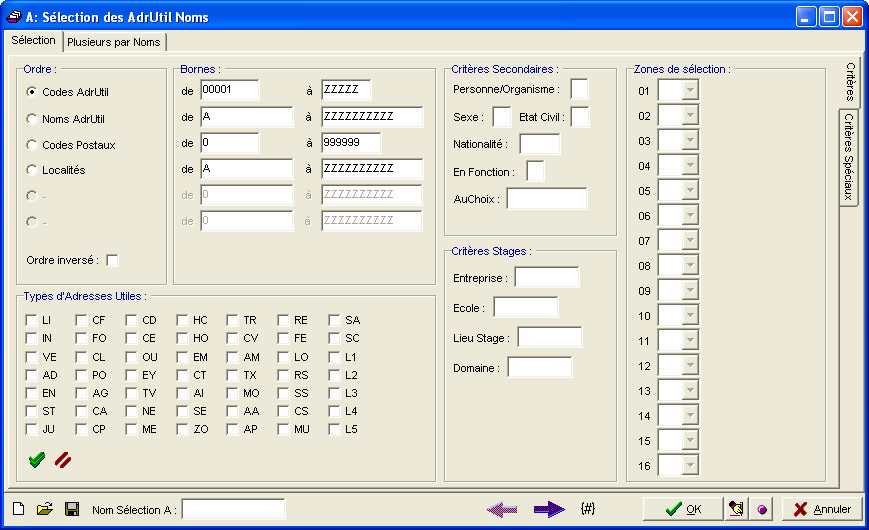Expand selection zone 12 combo box
Screen dimensions: 869x530
click(x=690, y=365)
